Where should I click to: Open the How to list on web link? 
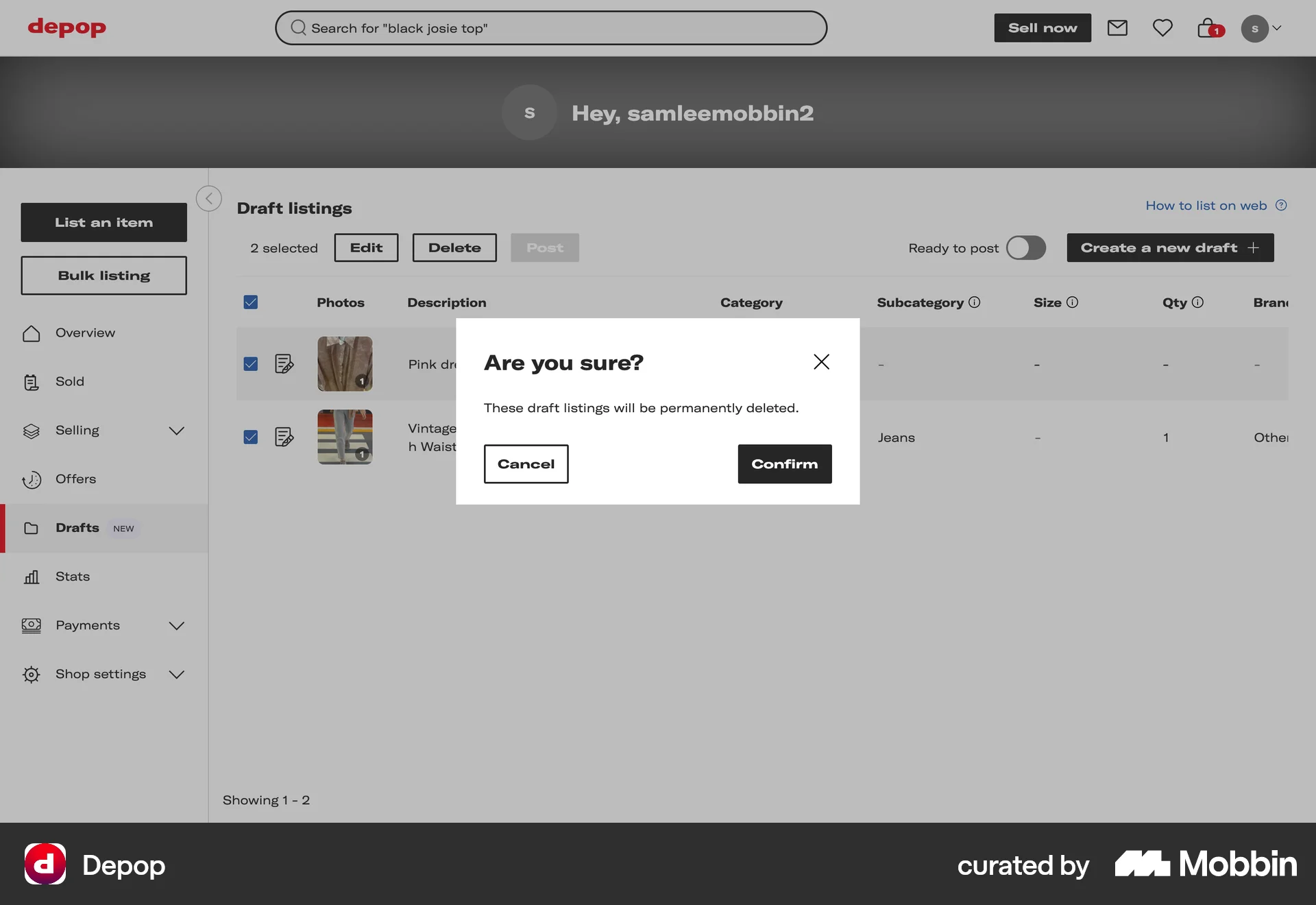(x=1206, y=205)
